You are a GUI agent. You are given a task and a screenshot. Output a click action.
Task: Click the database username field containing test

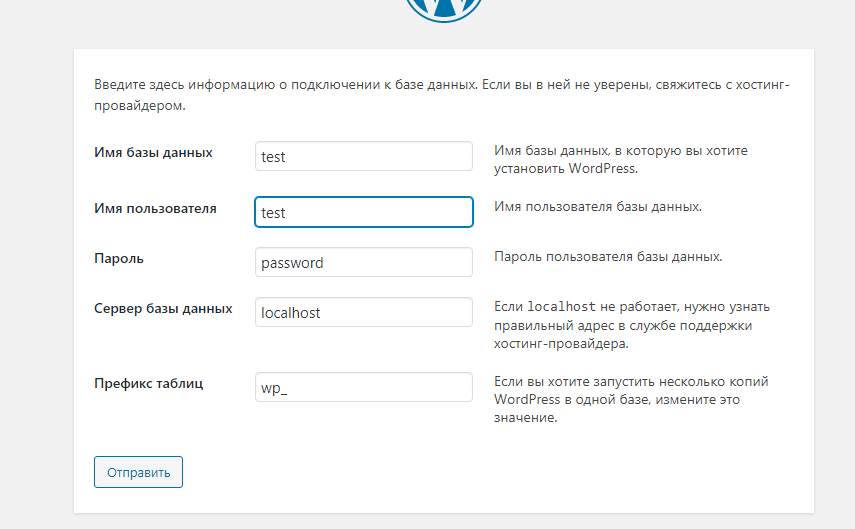pyautogui.click(x=364, y=212)
